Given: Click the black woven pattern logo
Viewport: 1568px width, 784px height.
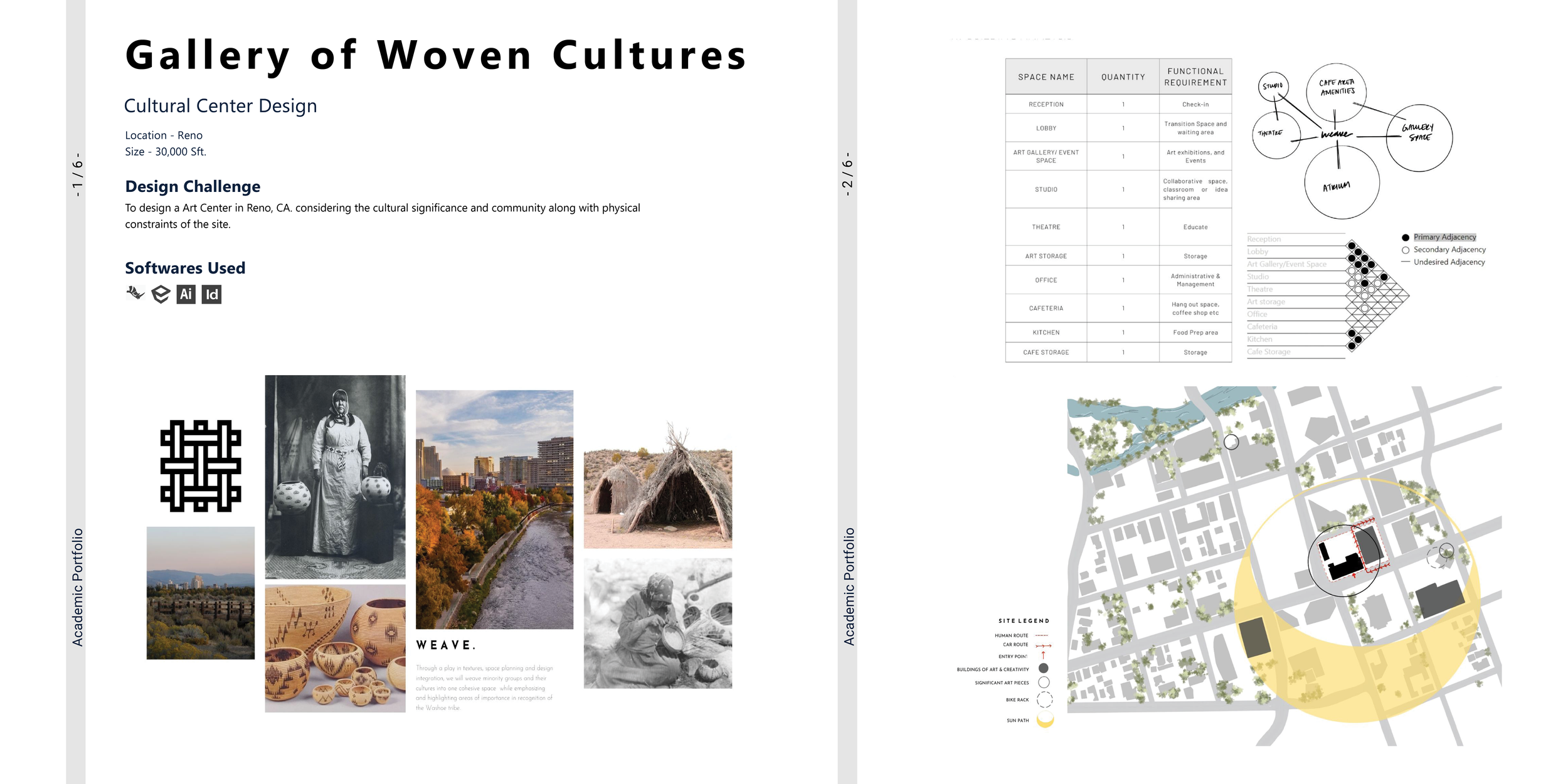Looking at the screenshot, I should point(201,466).
